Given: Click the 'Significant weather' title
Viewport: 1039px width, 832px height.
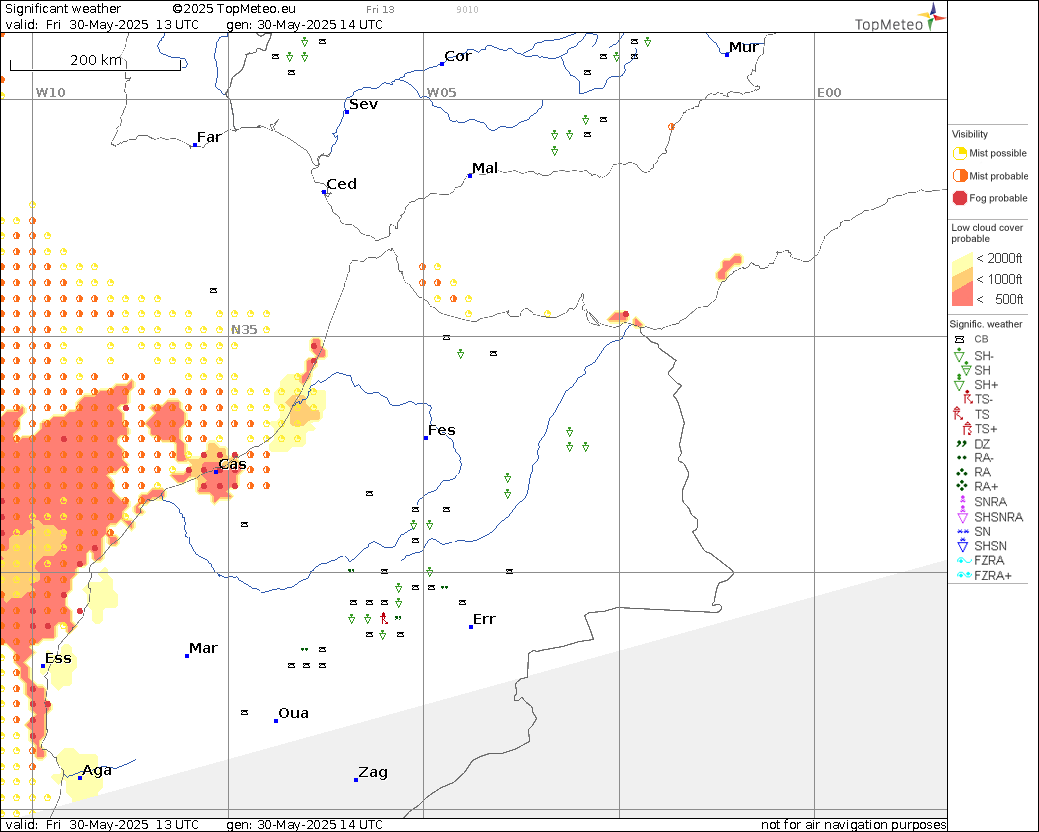Looking at the screenshot, I should point(63,9).
